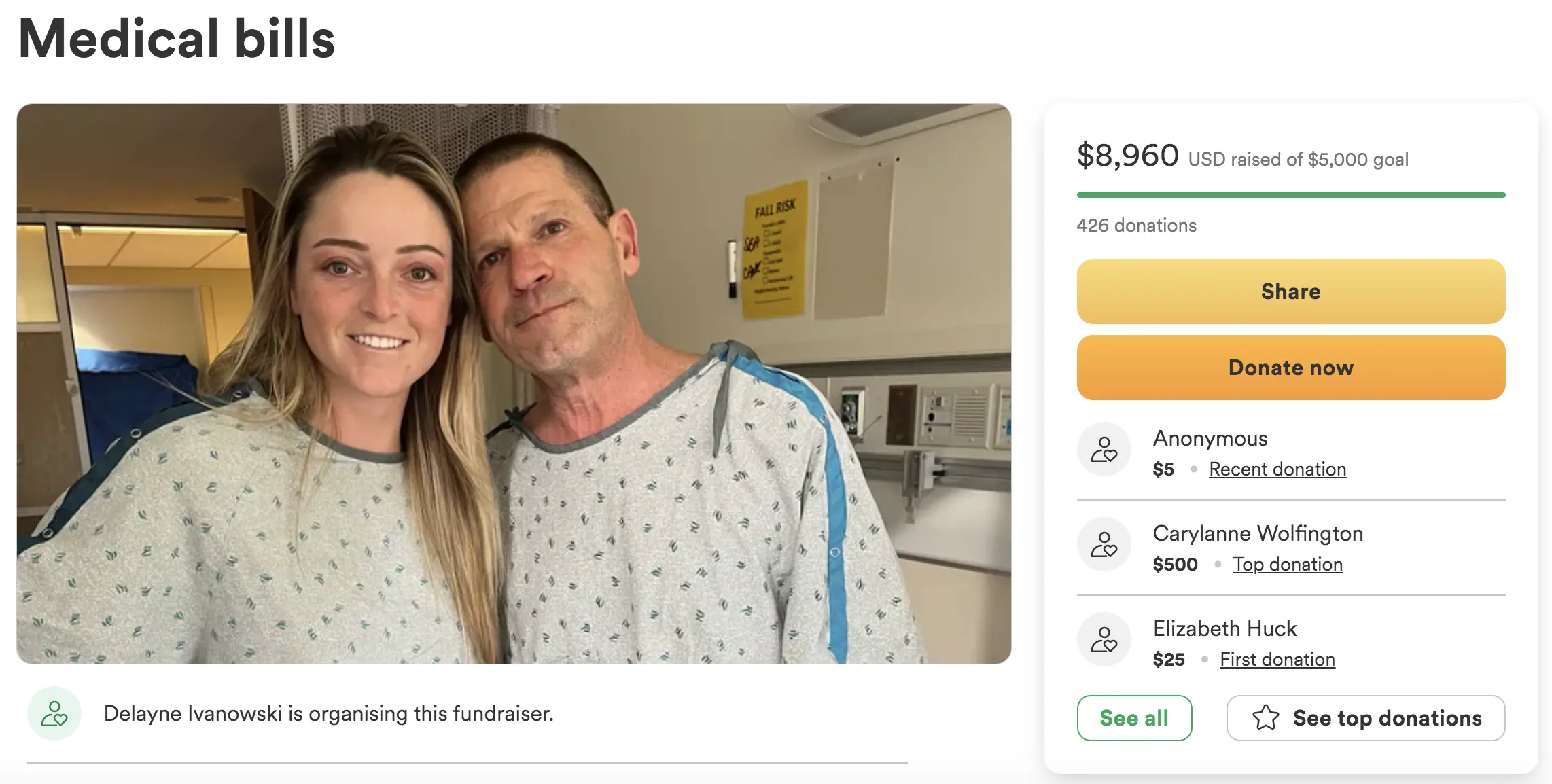Click the Anonymous donor avatar icon
Screen dimensions: 1552x784
coord(1104,449)
